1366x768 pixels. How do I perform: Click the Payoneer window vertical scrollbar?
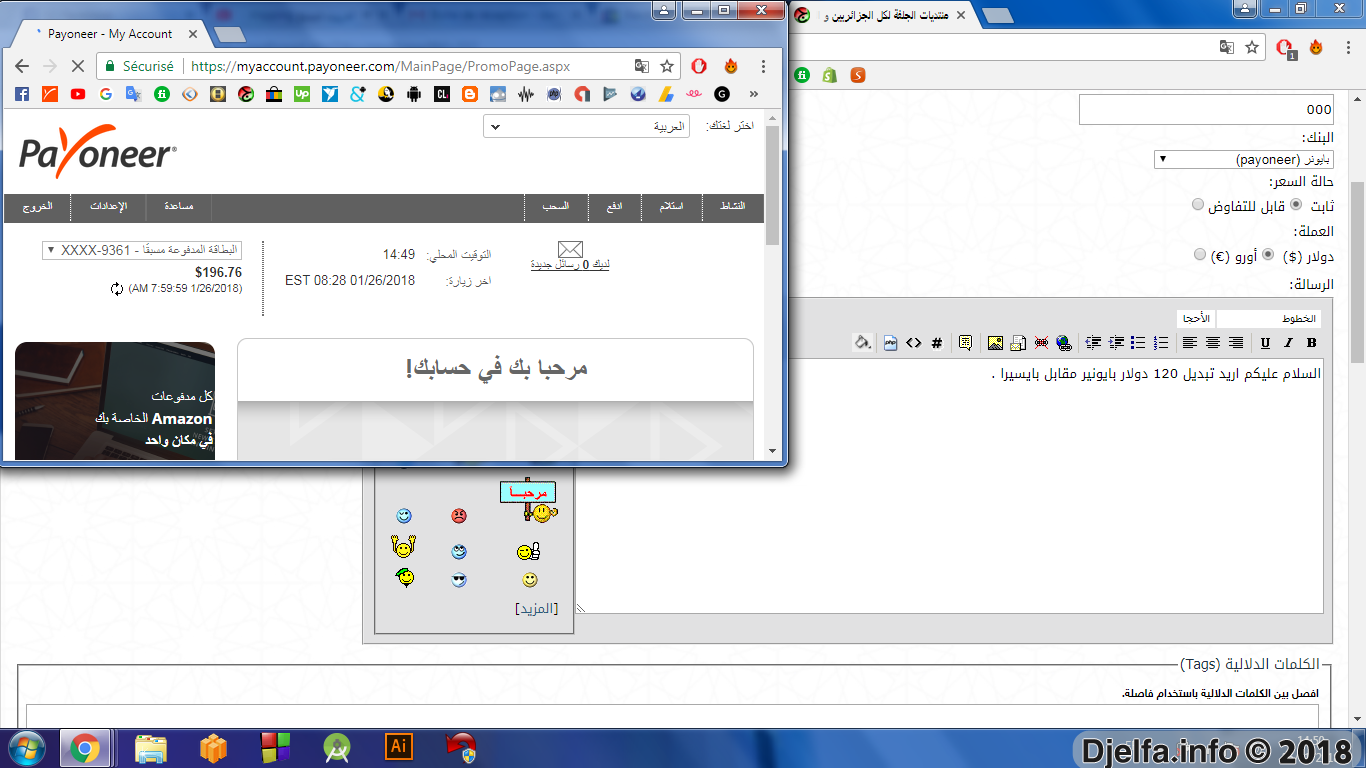coord(772,285)
